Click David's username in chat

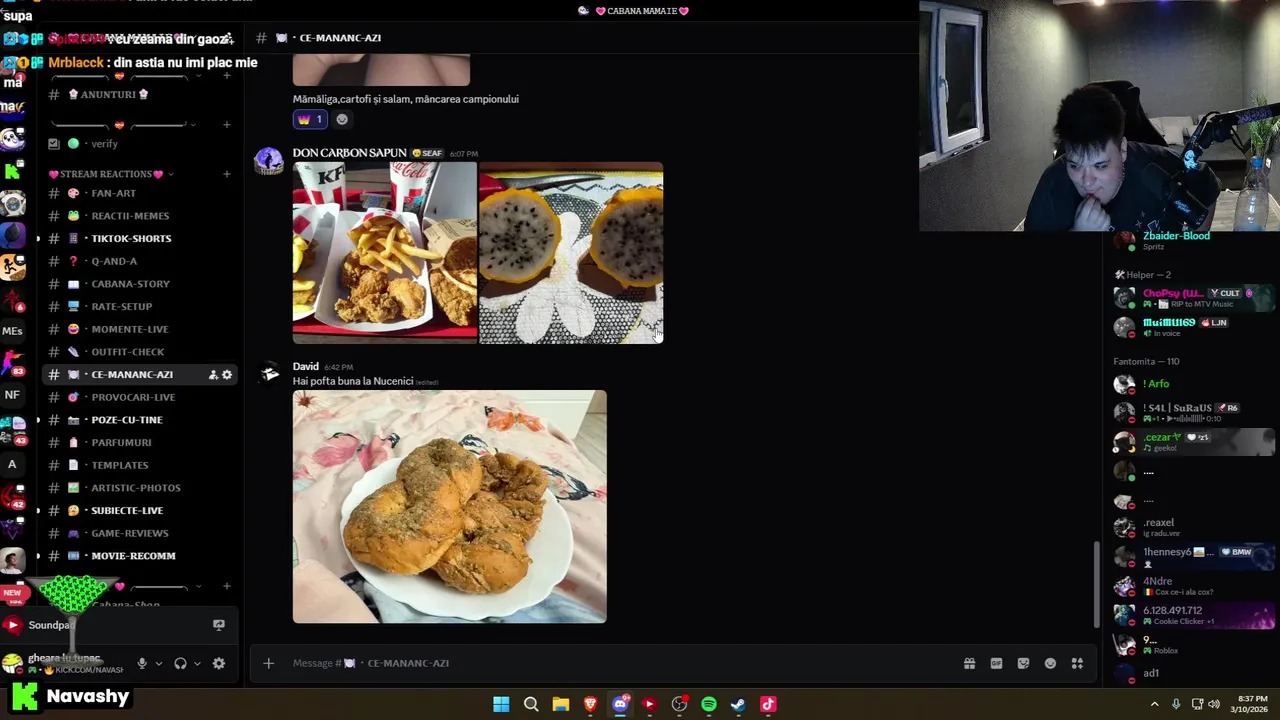click(306, 367)
